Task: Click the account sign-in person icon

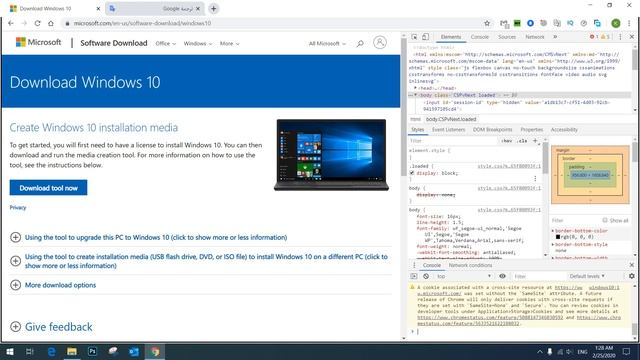Action: 380,42
